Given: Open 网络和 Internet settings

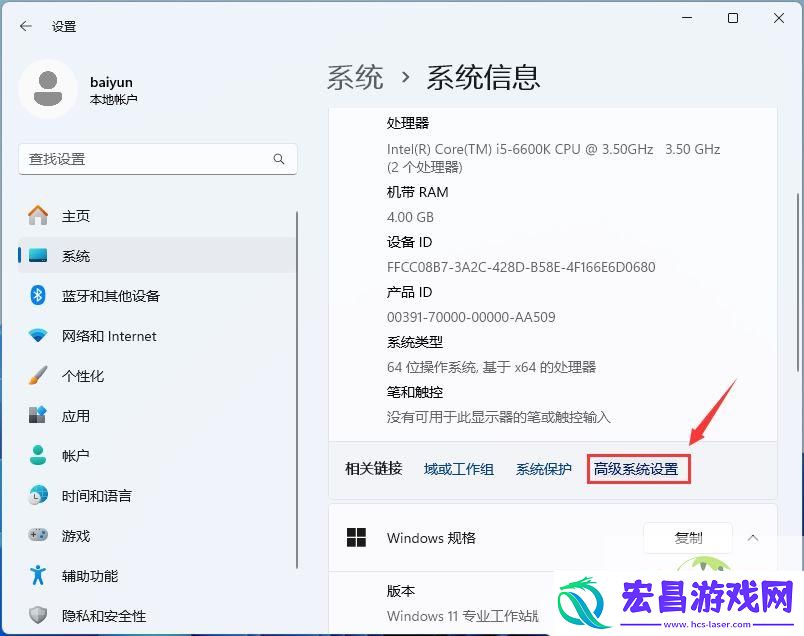Looking at the screenshot, I should (157, 335).
